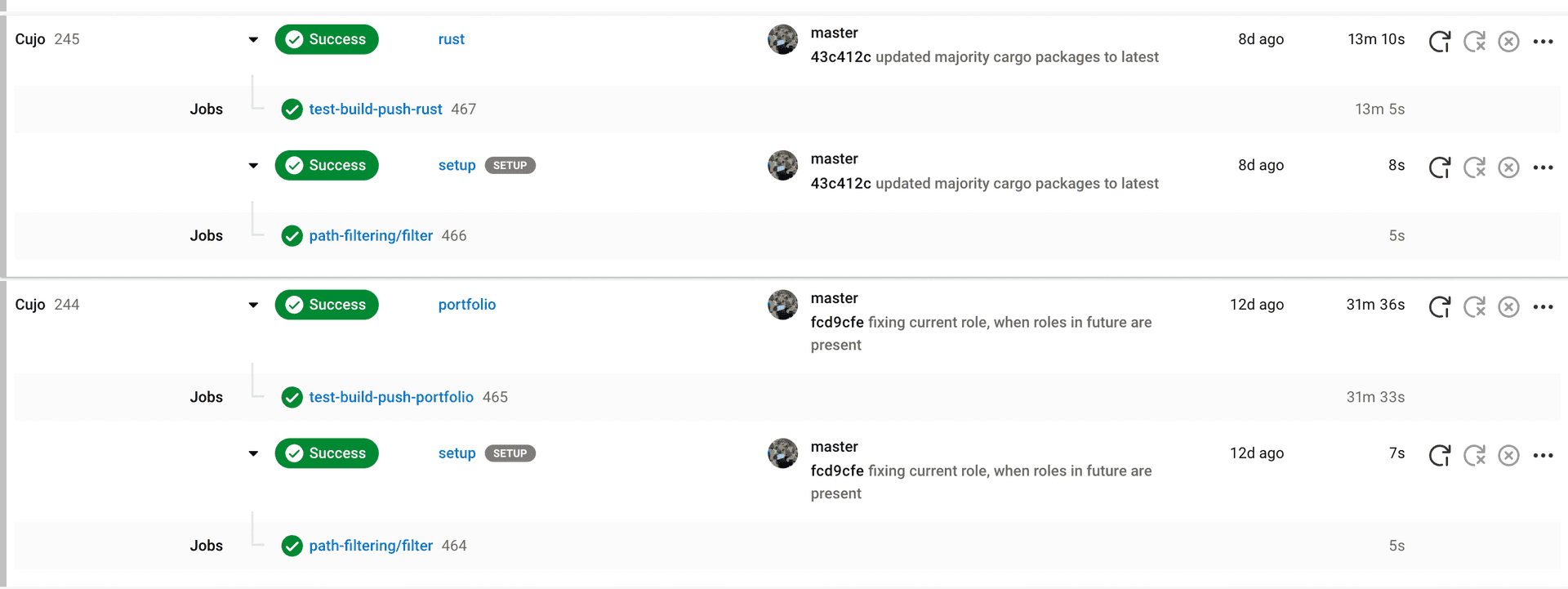This screenshot has width=1568, height=589.
Task: Rerun the portfolio workflow from start
Action: coord(1439,306)
